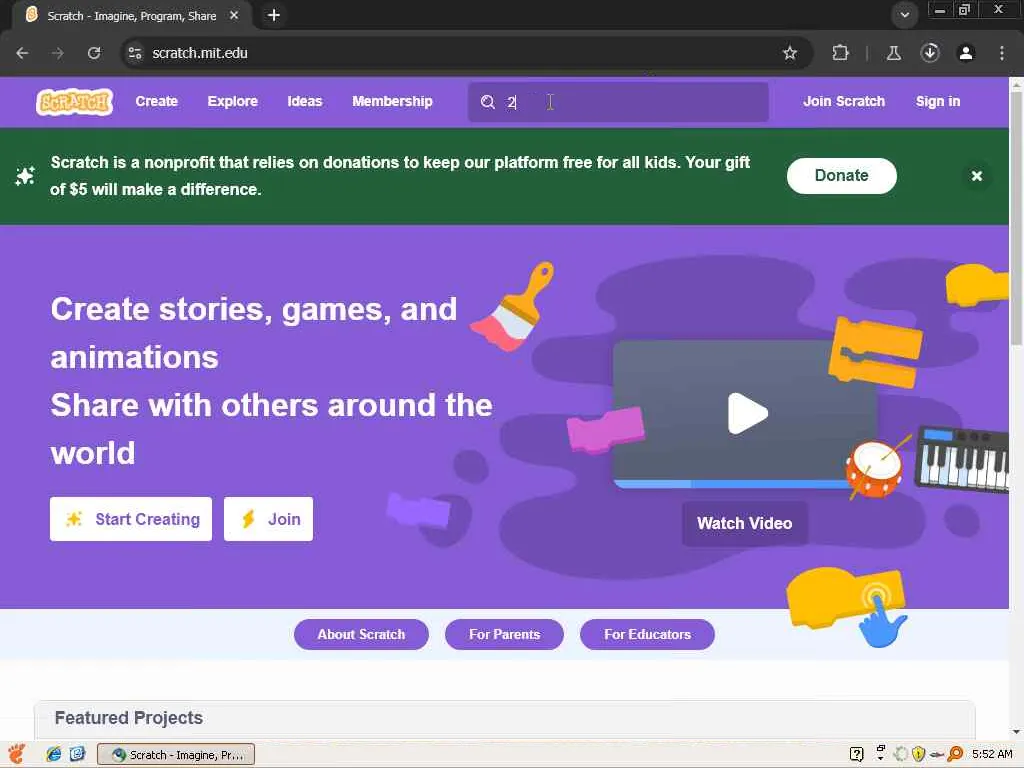Screen dimensions: 1024x768
Task: Open the taskbar start foot icon
Action: 16,754
